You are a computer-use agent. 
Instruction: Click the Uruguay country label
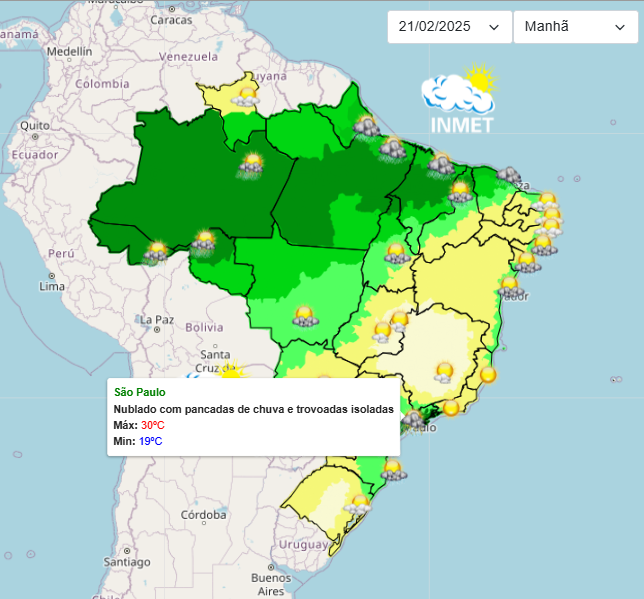[303, 545]
